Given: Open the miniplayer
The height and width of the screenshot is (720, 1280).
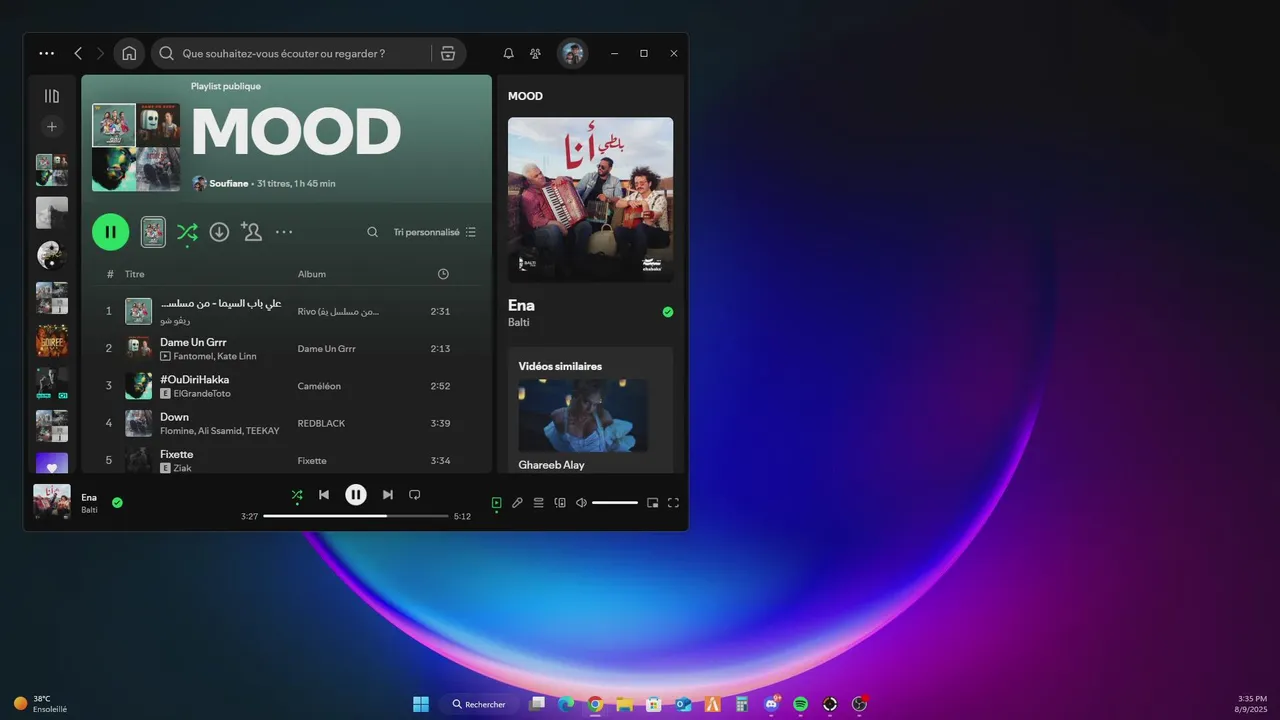Looking at the screenshot, I should click(x=652, y=502).
